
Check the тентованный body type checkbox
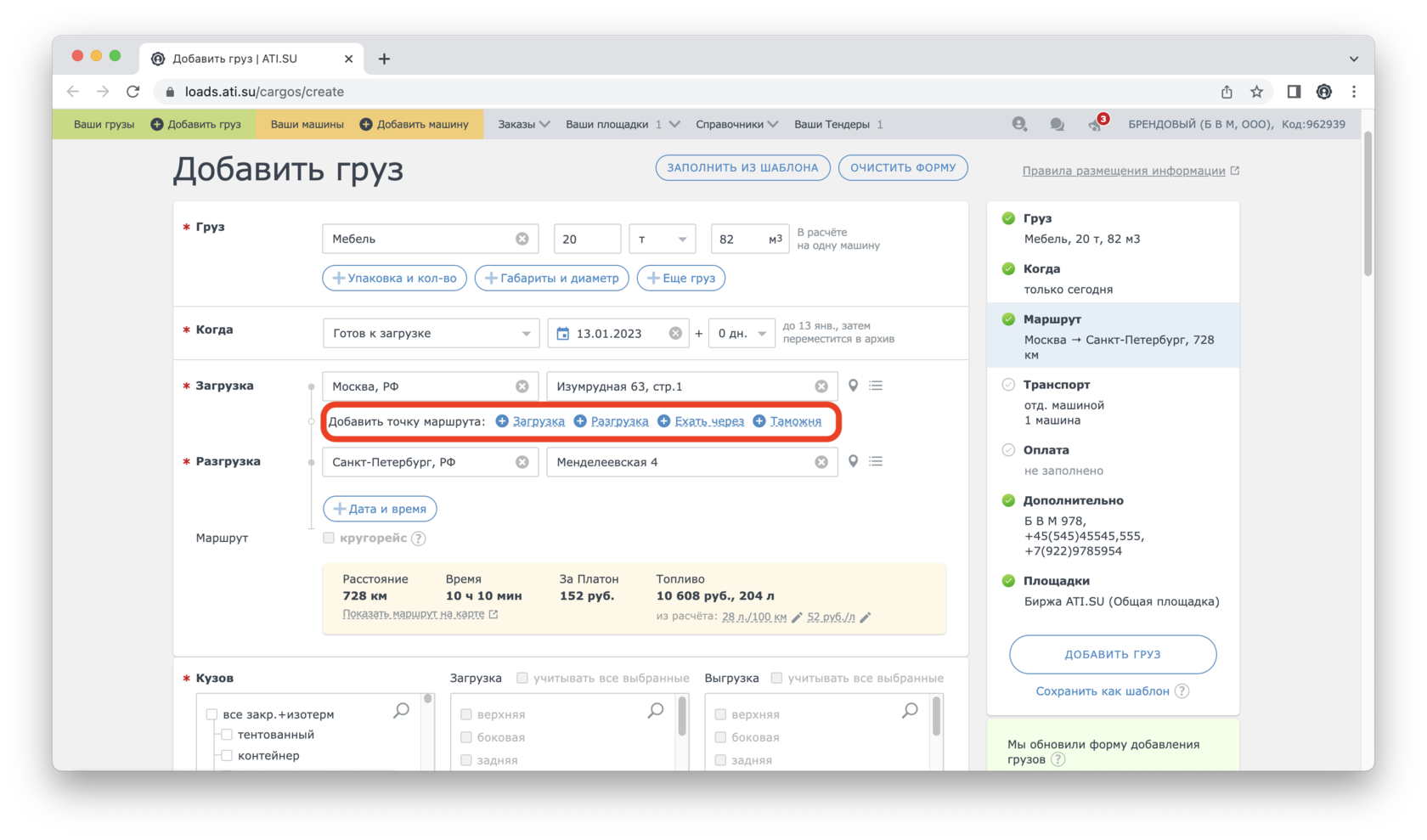pos(227,735)
